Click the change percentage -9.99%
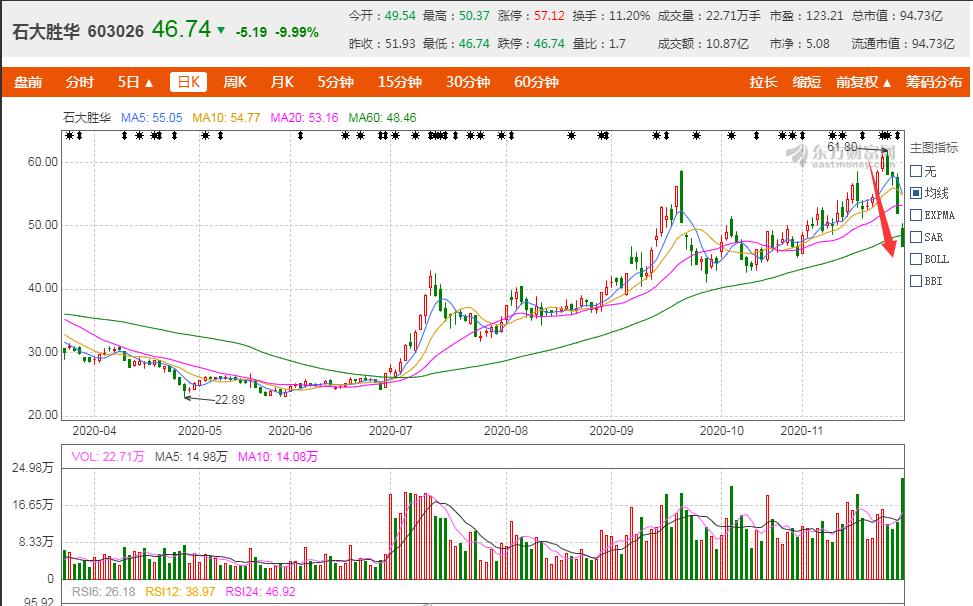Screen dimensions: 973x606 click(x=297, y=32)
